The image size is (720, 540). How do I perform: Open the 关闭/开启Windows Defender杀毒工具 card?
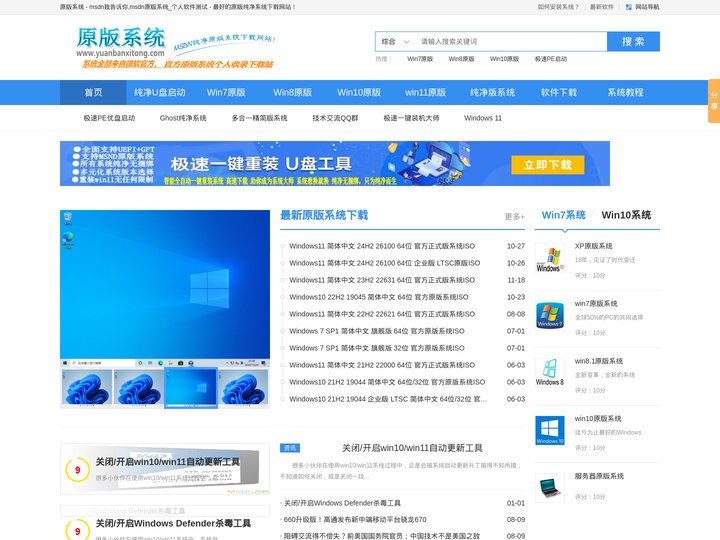pyautogui.click(x=165, y=523)
